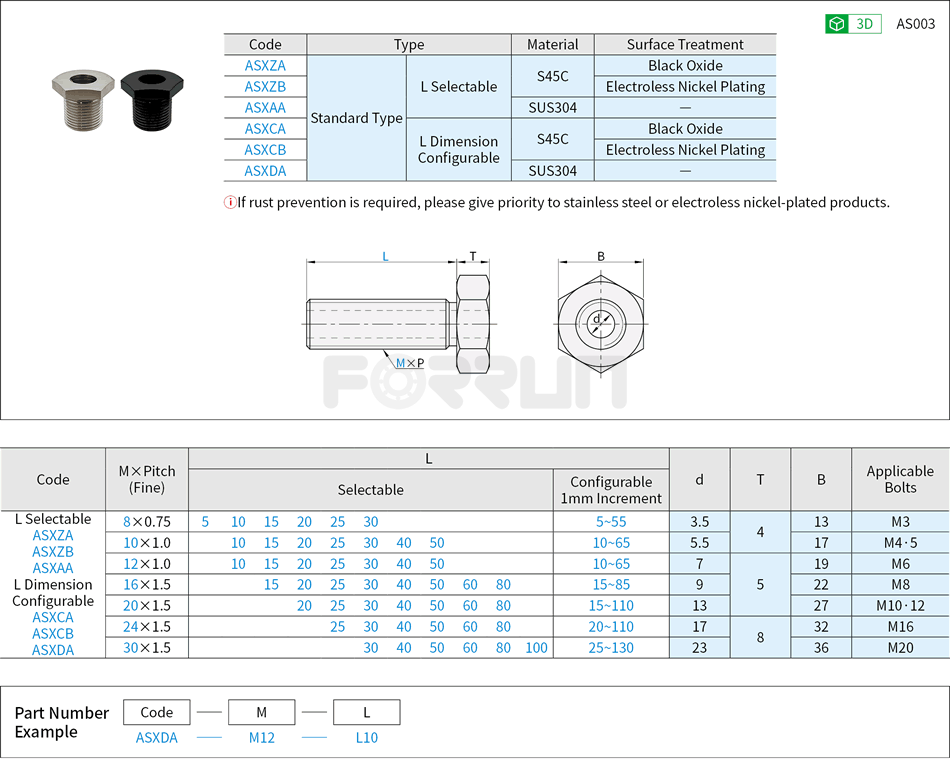950x763 pixels.
Task: Select ASXDA in the part number example
Action: tap(157, 737)
